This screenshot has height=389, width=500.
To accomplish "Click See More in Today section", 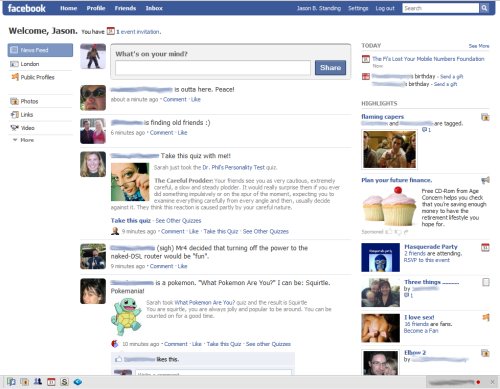I will pyautogui.click(x=479, y=46).
